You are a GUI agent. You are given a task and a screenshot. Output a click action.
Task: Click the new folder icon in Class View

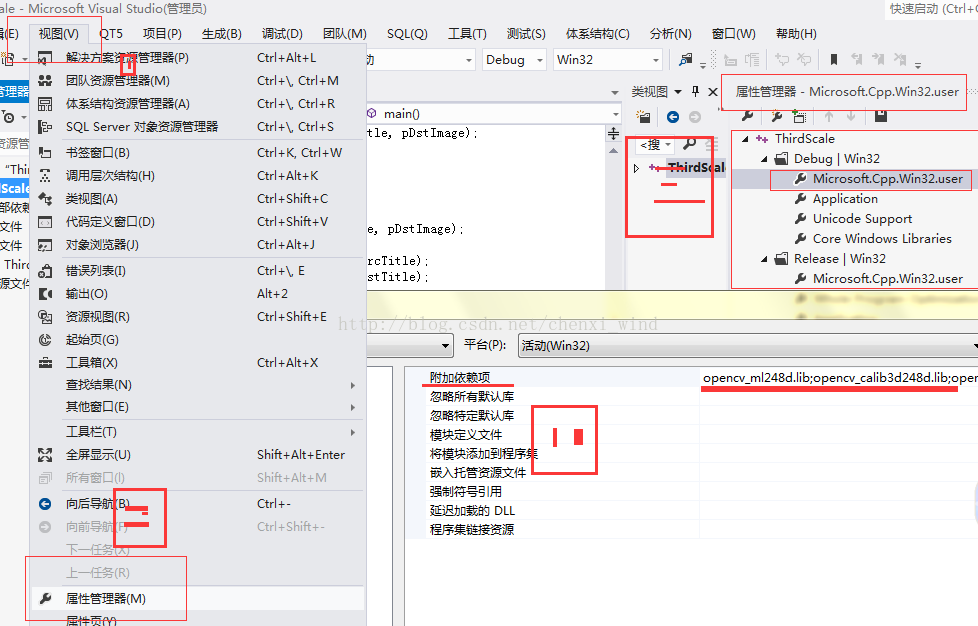[643, 117]
